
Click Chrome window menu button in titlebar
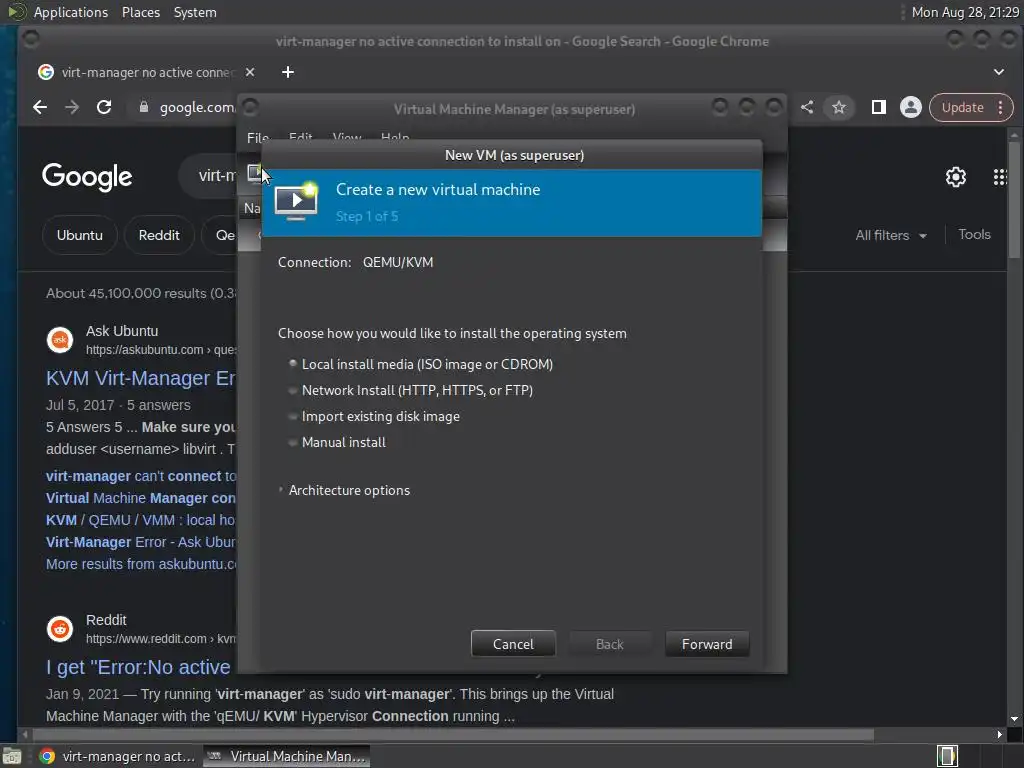(31, 40)
